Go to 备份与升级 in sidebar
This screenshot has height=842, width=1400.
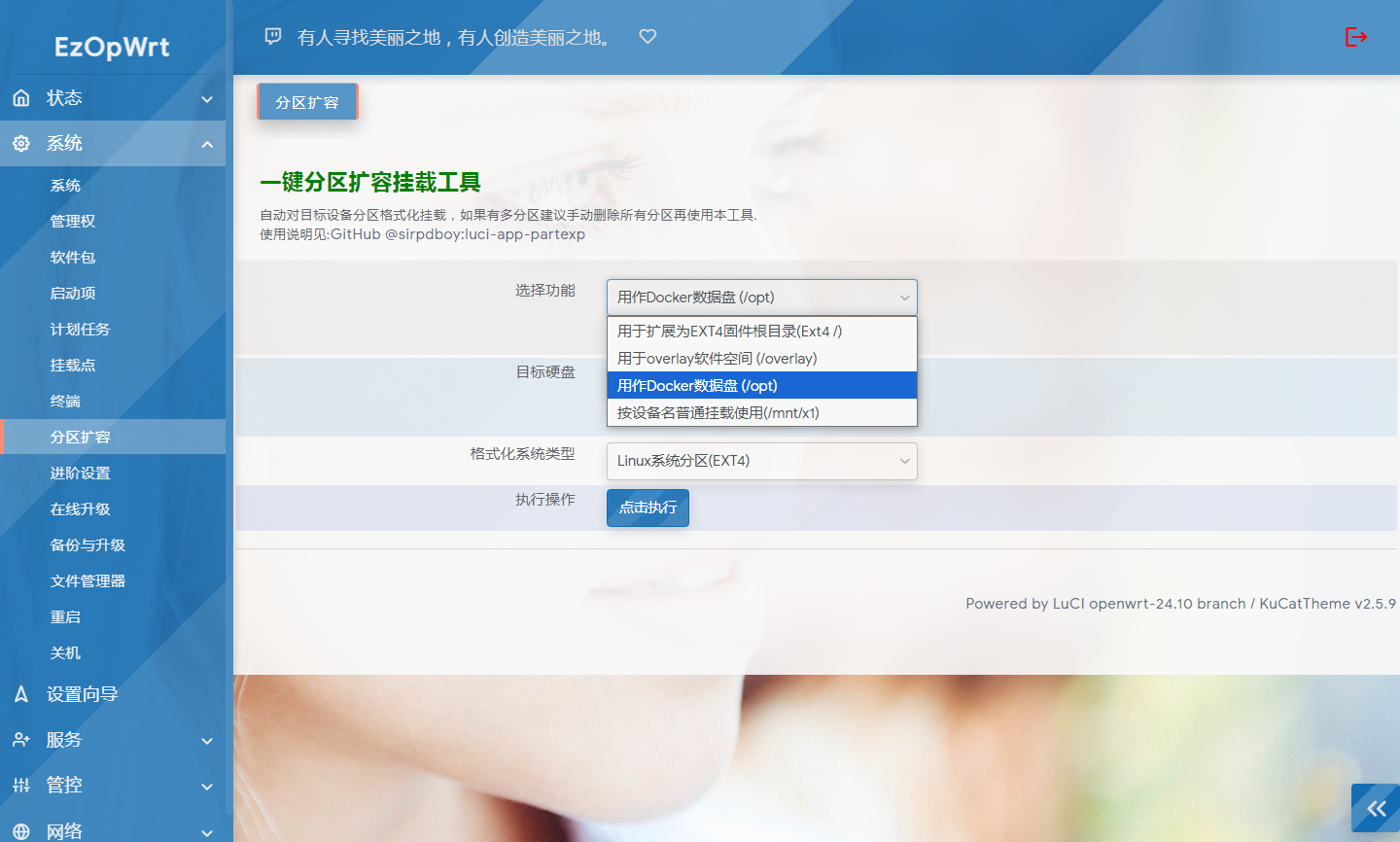pos(87,545)
